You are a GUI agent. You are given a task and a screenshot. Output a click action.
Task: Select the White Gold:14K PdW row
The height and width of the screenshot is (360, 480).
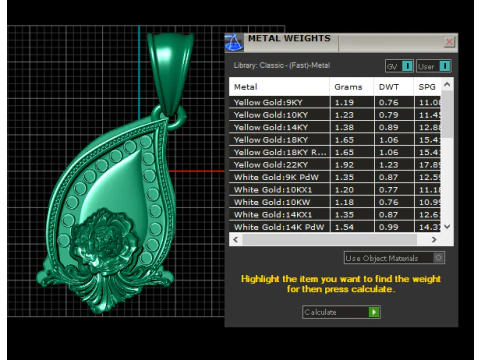335,227
